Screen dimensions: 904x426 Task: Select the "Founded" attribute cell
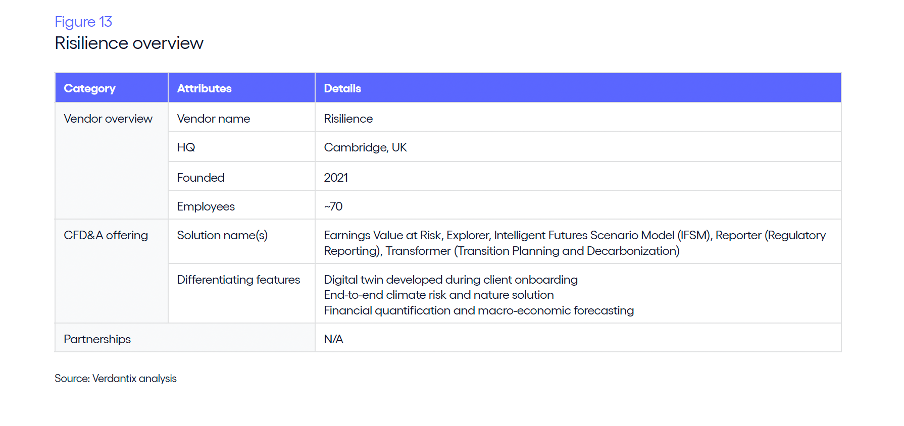pos(201,177)
